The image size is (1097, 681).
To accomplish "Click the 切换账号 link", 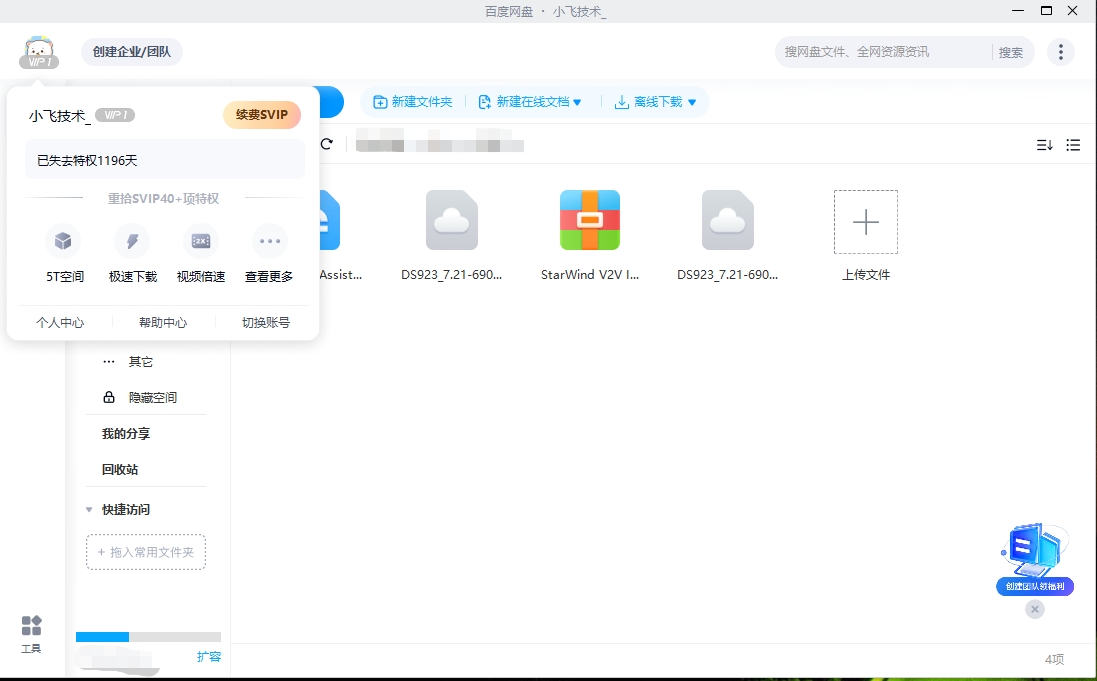I will 266,323.
